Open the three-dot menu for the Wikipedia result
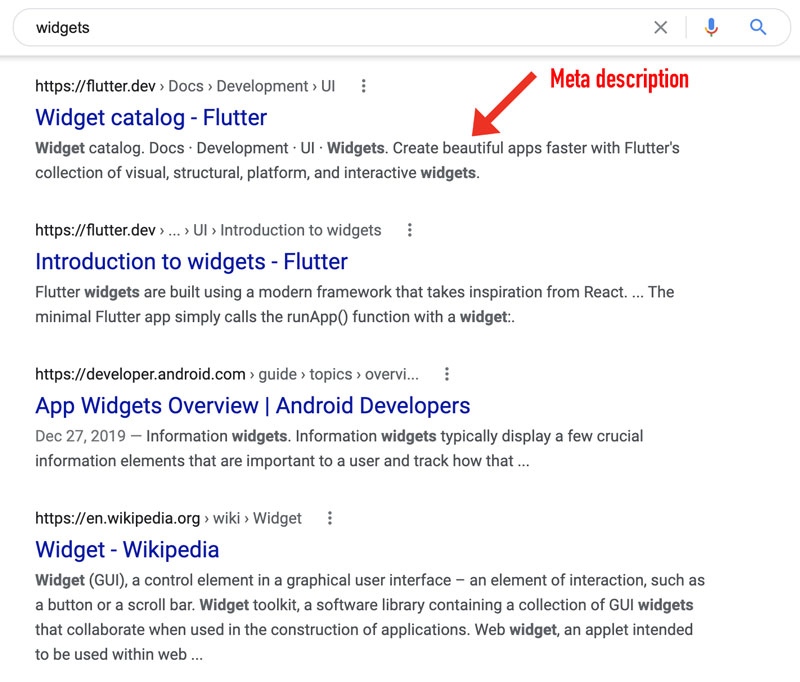This screenshot has height=682, width=800. 329,518
